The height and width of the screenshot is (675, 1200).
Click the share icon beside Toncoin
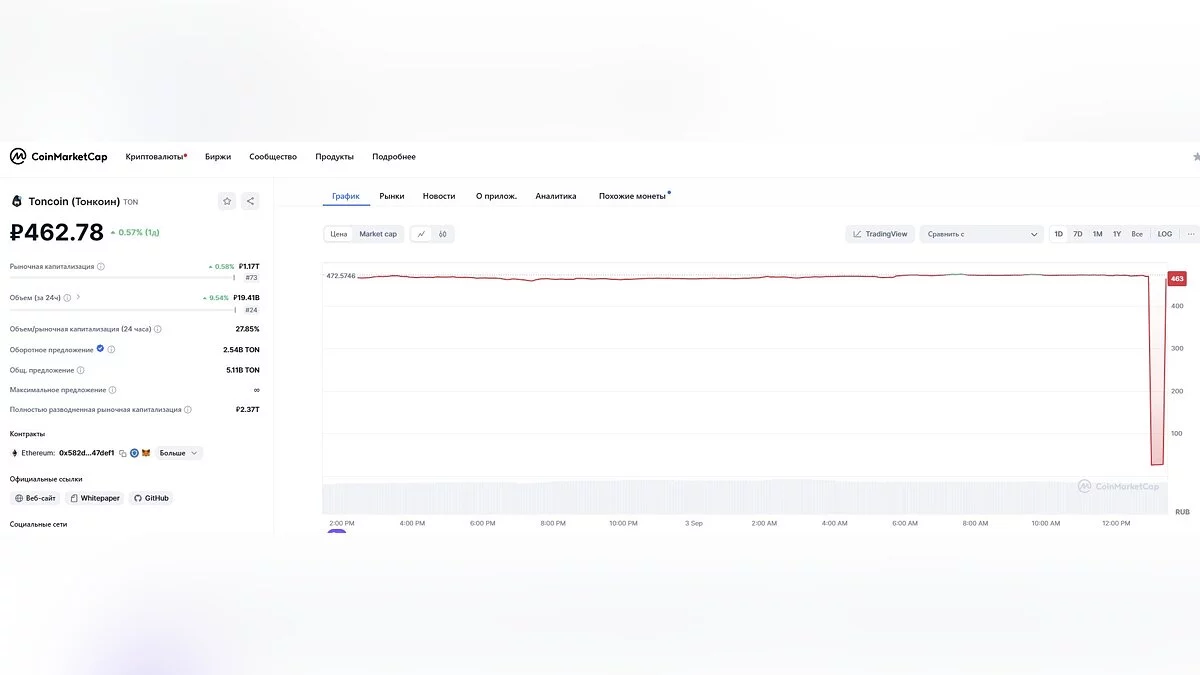[250, 201]
